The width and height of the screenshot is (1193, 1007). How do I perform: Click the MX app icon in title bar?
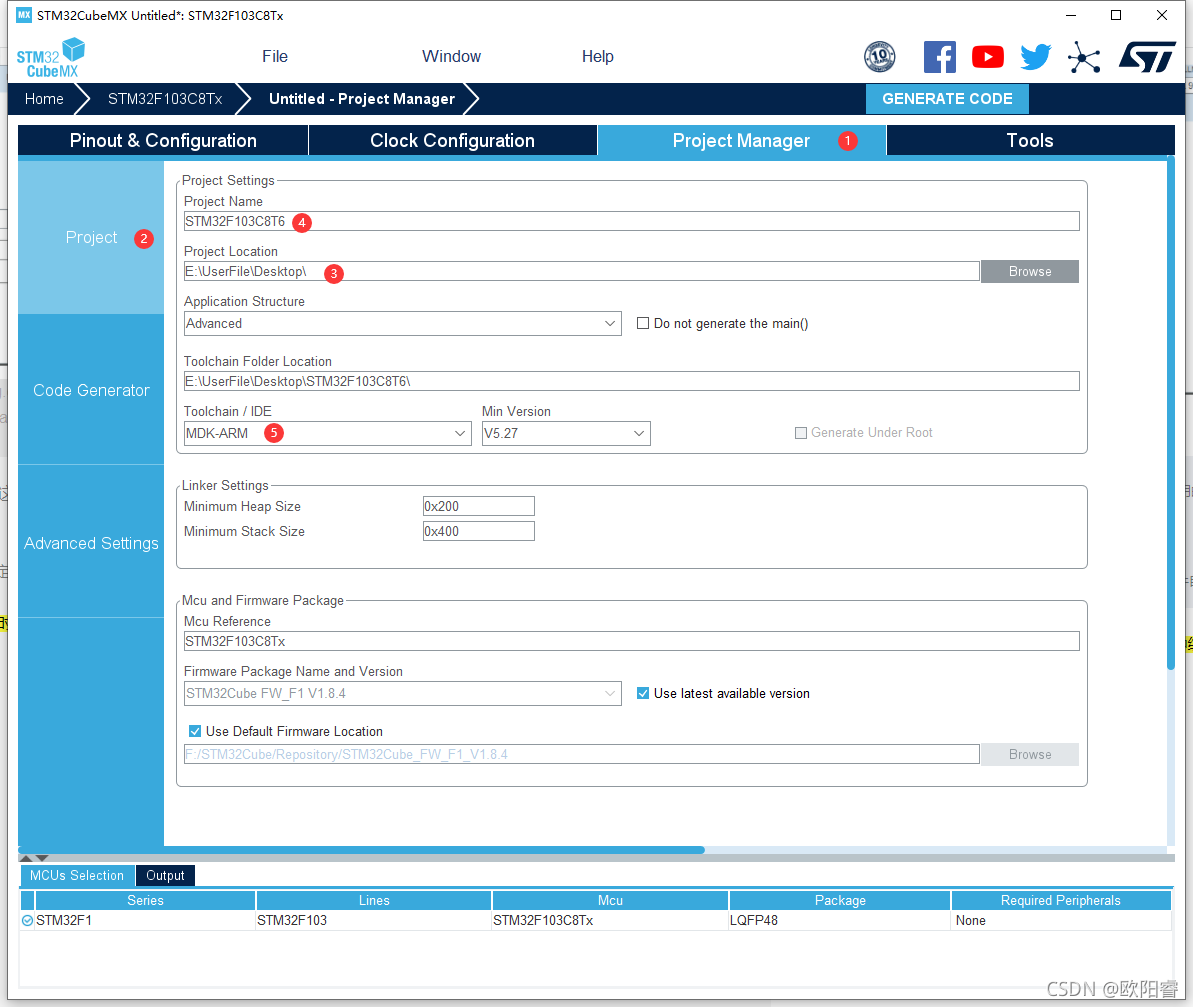point(24,15)
